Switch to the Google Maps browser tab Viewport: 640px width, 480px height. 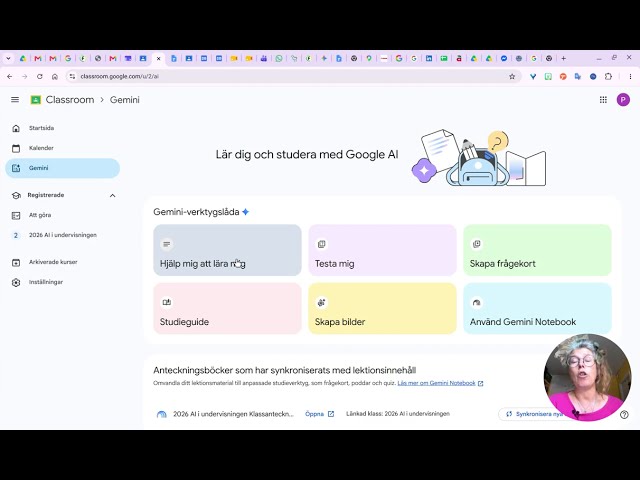369,59
